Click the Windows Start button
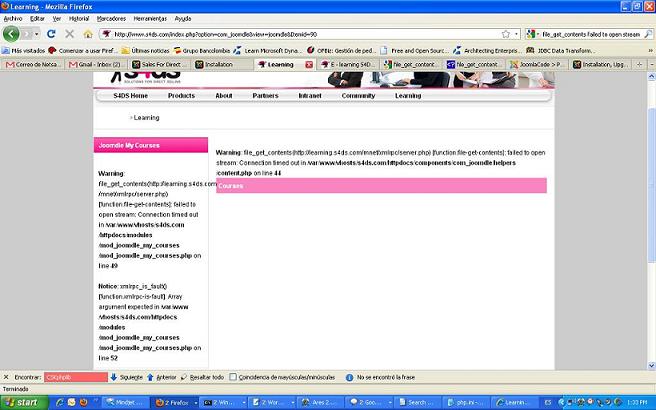 click(x=22, y=401)
